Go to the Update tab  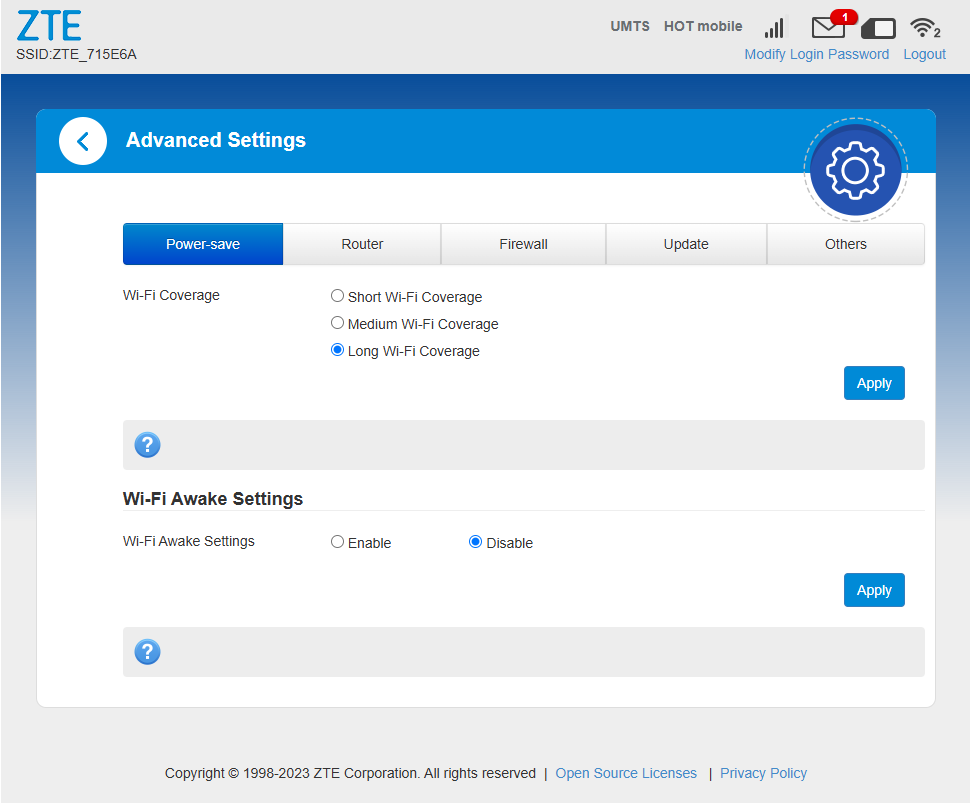click(686, 244)
